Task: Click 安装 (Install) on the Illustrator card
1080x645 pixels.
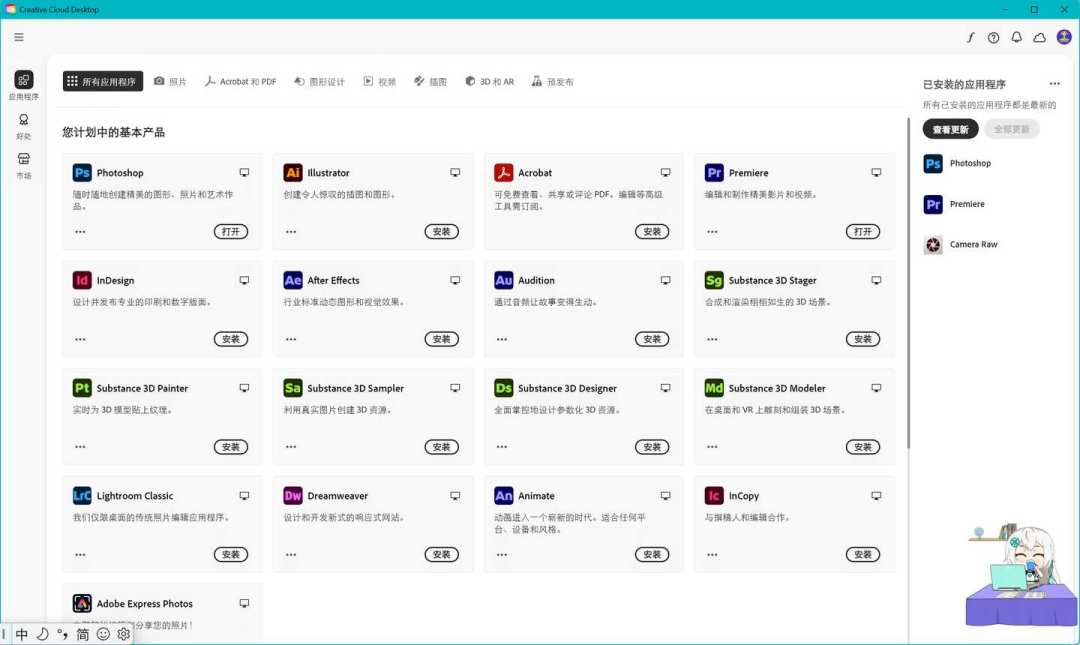Action: pyautogui.click(x=442, y=232)
